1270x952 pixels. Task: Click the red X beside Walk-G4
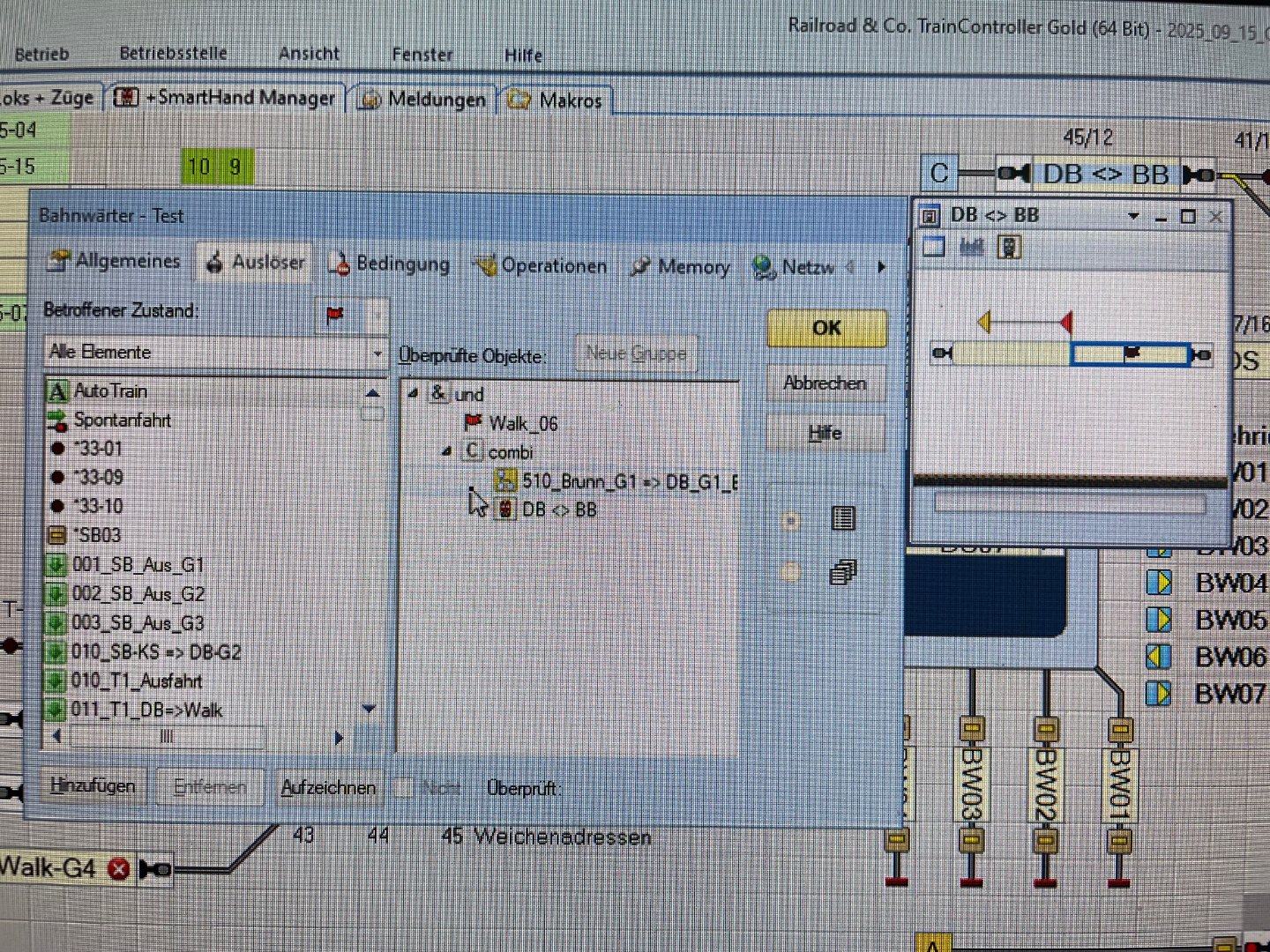pos(118,869)
